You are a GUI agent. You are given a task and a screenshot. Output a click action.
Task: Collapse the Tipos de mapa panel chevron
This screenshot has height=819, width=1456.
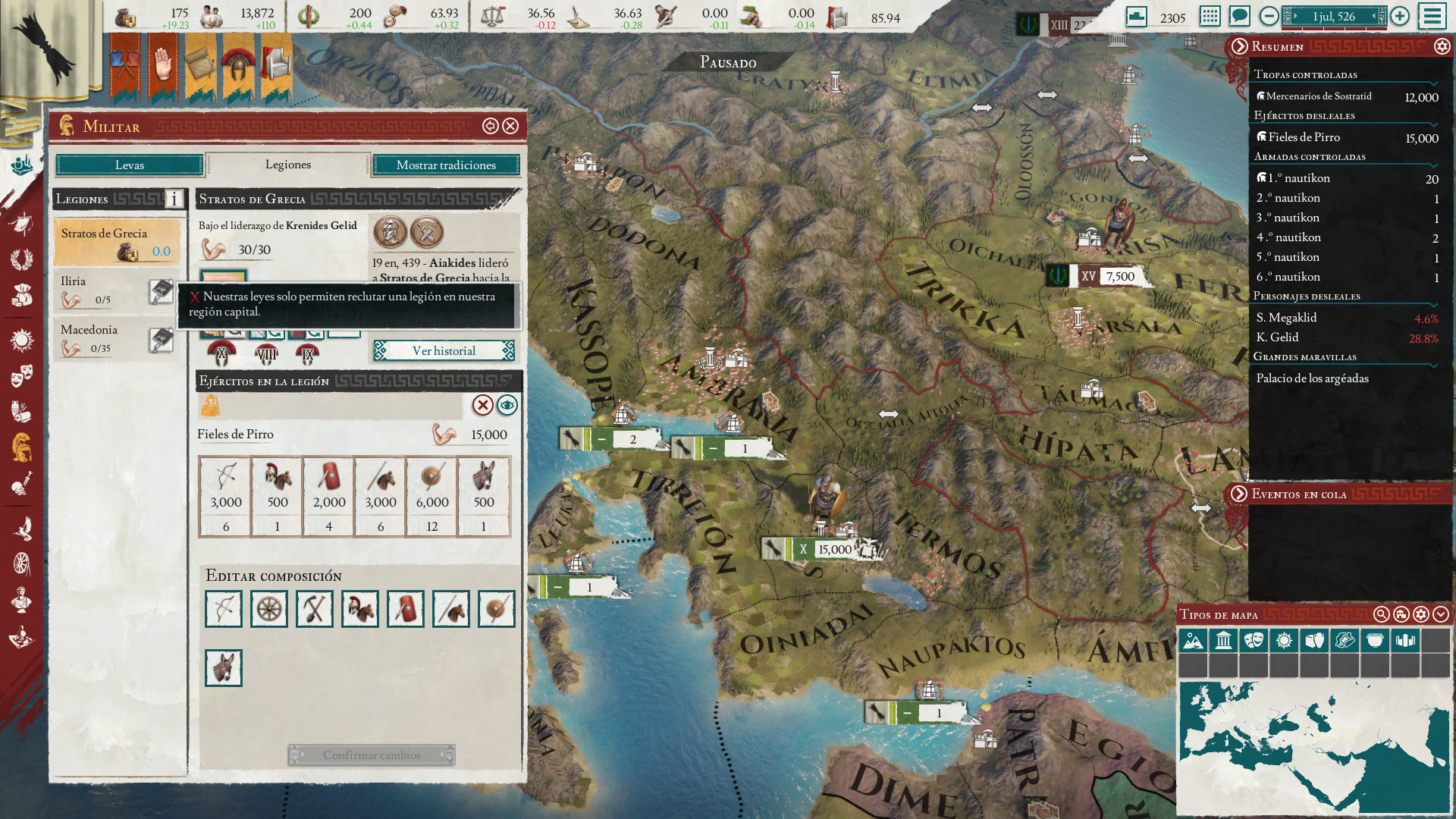[x=1441, y=614]
